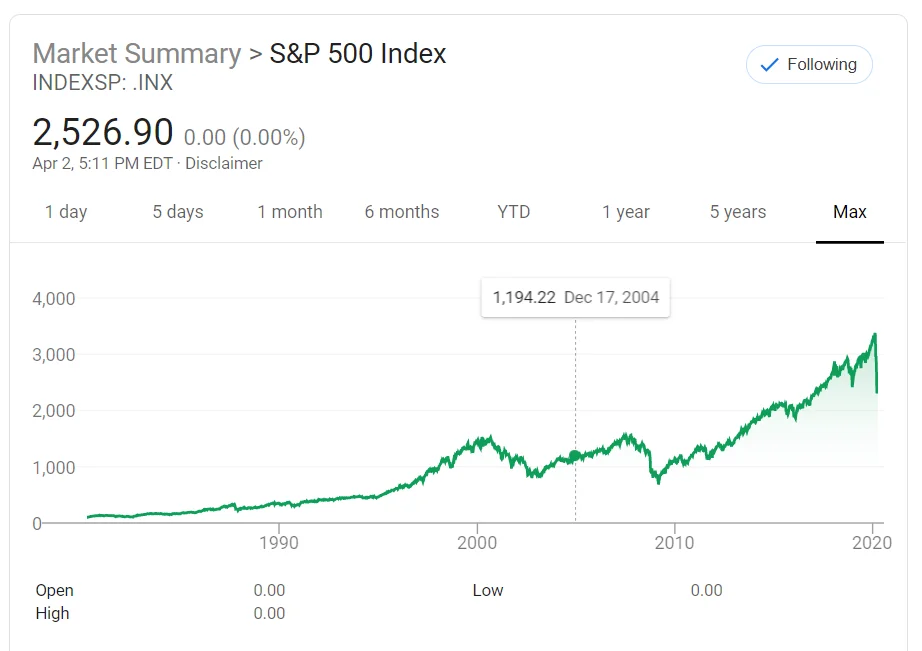Switch to the 1 day tab
This screenshot has width=922, height=651.
(66, 212)
